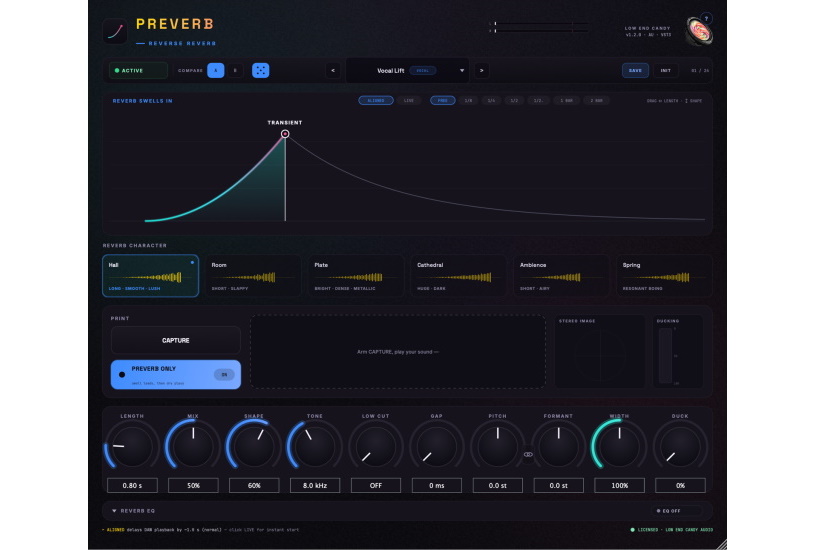
Task: Click the 0 ms gap value field
Action: 437,485
